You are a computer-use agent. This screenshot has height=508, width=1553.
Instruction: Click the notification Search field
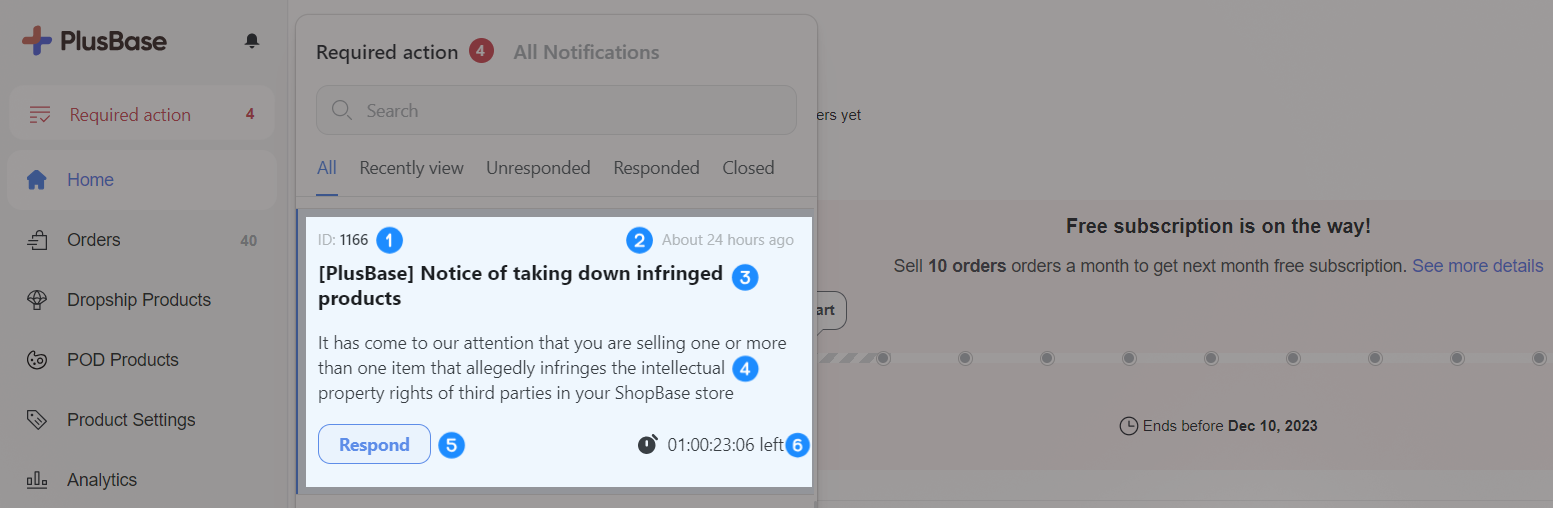pyautogui.click(x=556, y=110)
